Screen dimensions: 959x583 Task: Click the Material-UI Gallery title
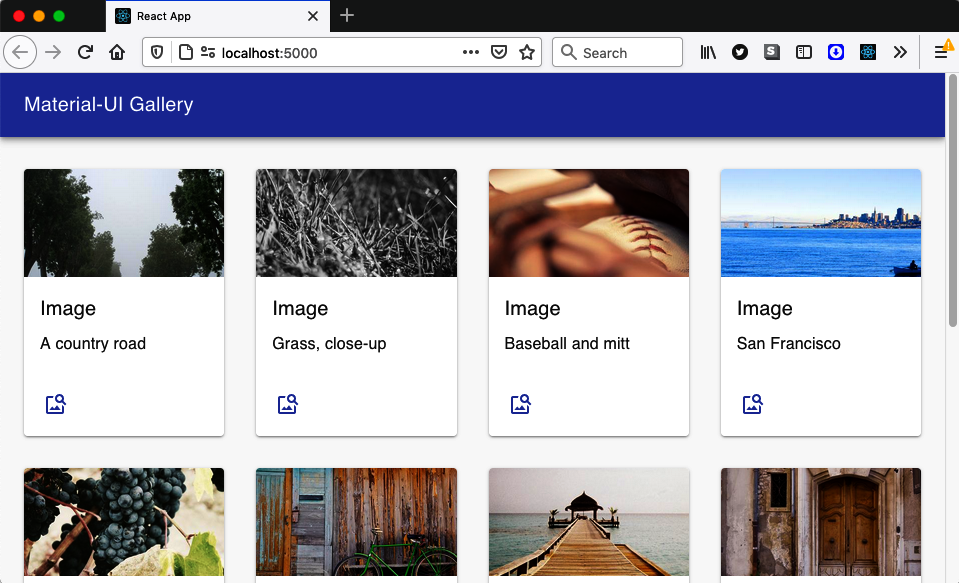point(109,105)
